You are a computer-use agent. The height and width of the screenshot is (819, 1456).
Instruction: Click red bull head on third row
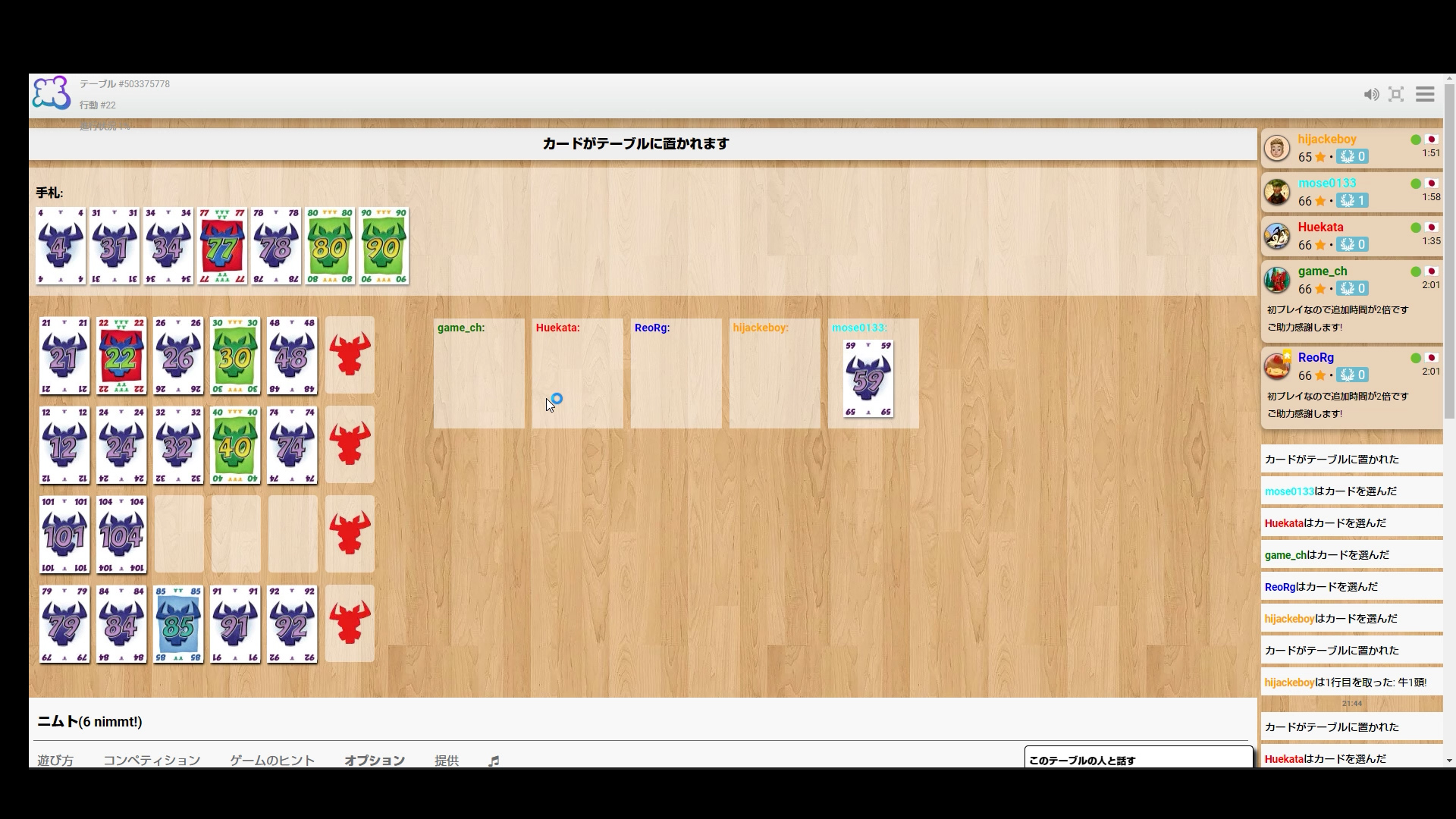[350, 534]
